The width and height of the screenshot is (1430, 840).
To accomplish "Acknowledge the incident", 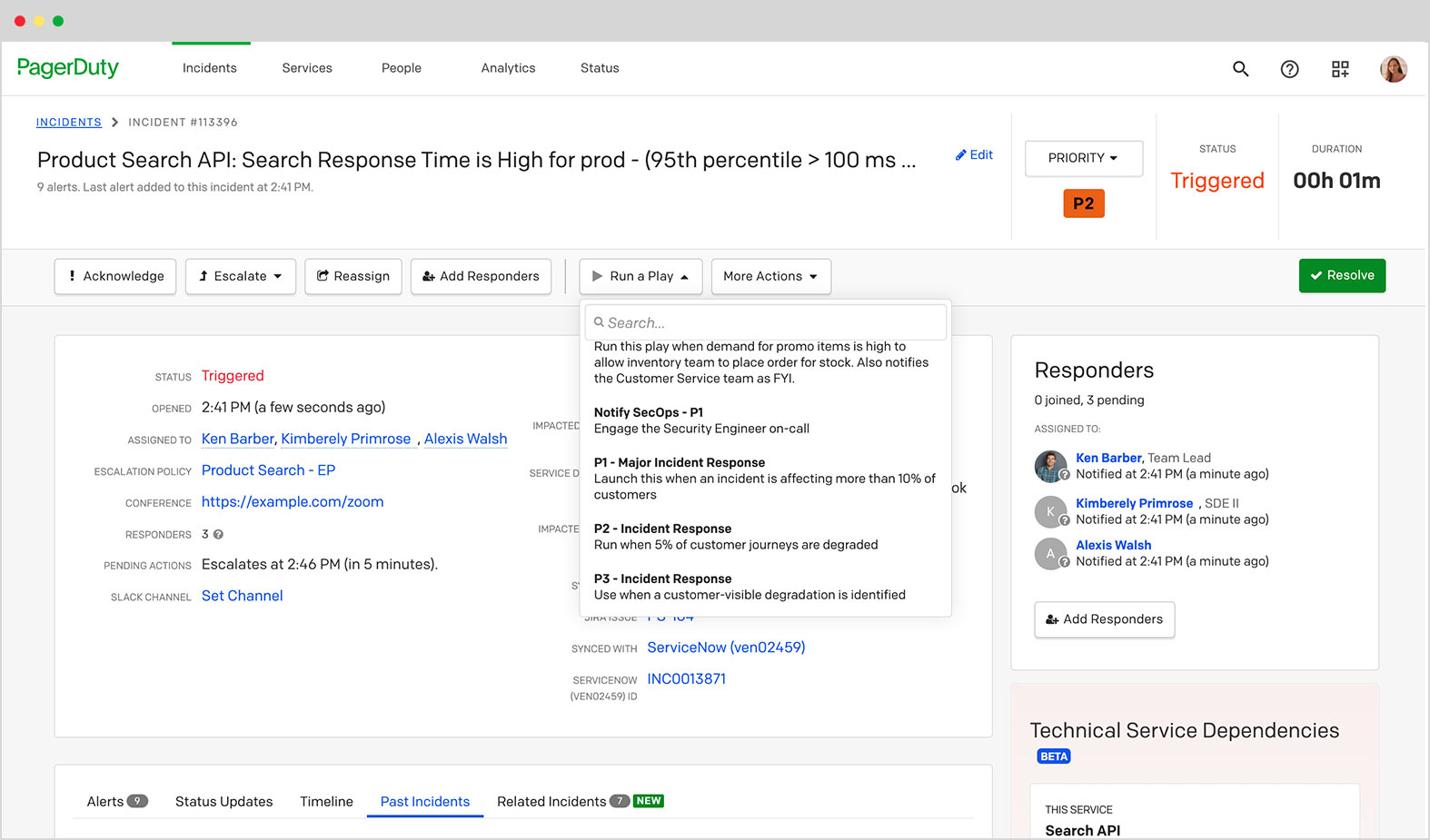I will 115,276.
